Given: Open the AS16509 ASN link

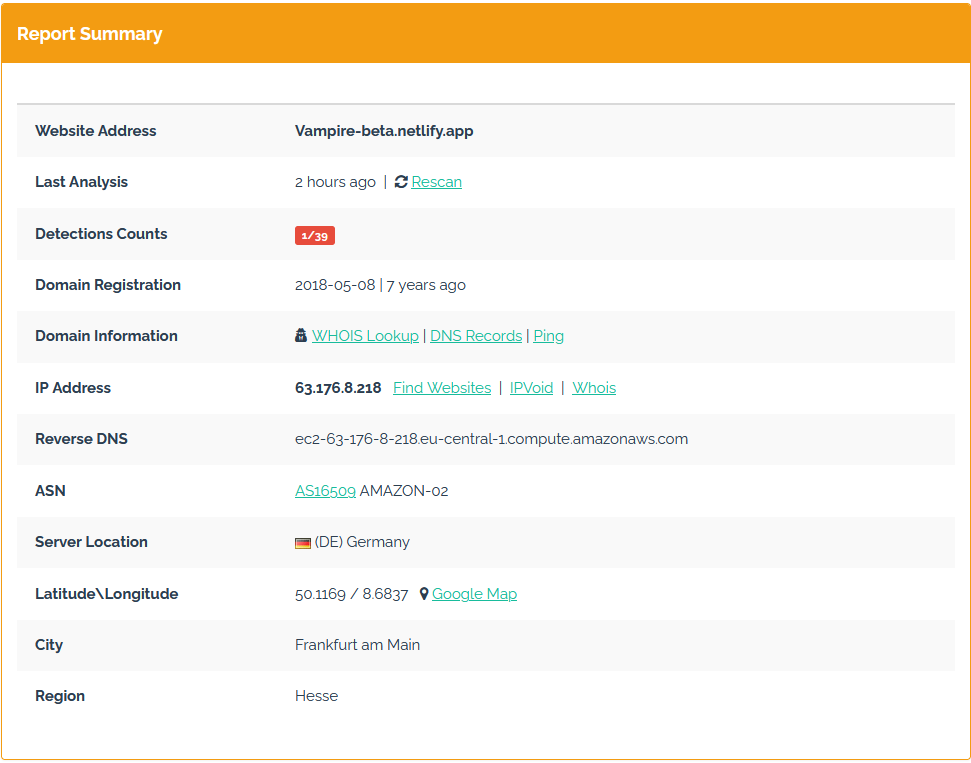Looking at the screenshot, I should (325, 491).
